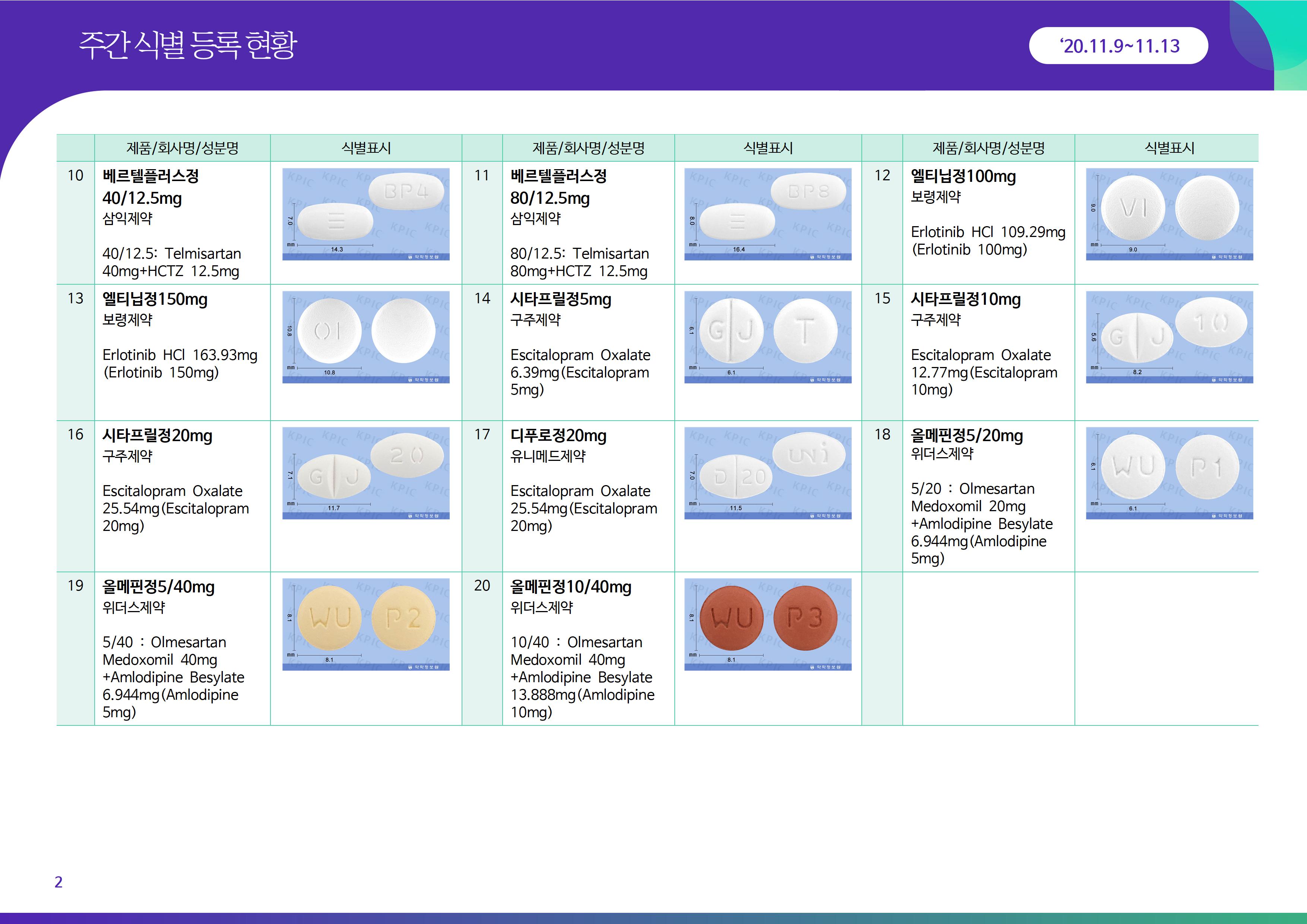The height and width of the screenshot is (924, 1307).
Task: Click the Uni D20 tablet image
Action: tap(768, 473)
